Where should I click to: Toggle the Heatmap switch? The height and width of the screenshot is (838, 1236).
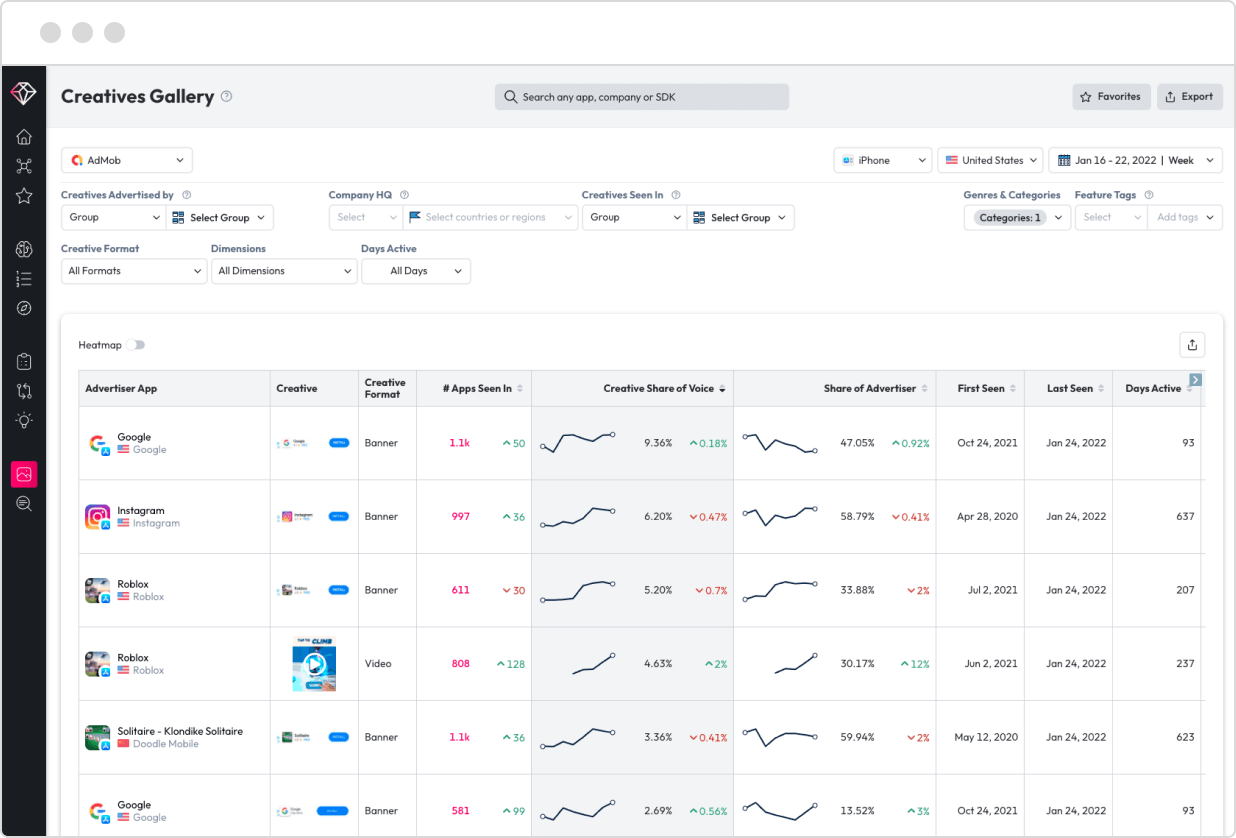click(135, 345)
